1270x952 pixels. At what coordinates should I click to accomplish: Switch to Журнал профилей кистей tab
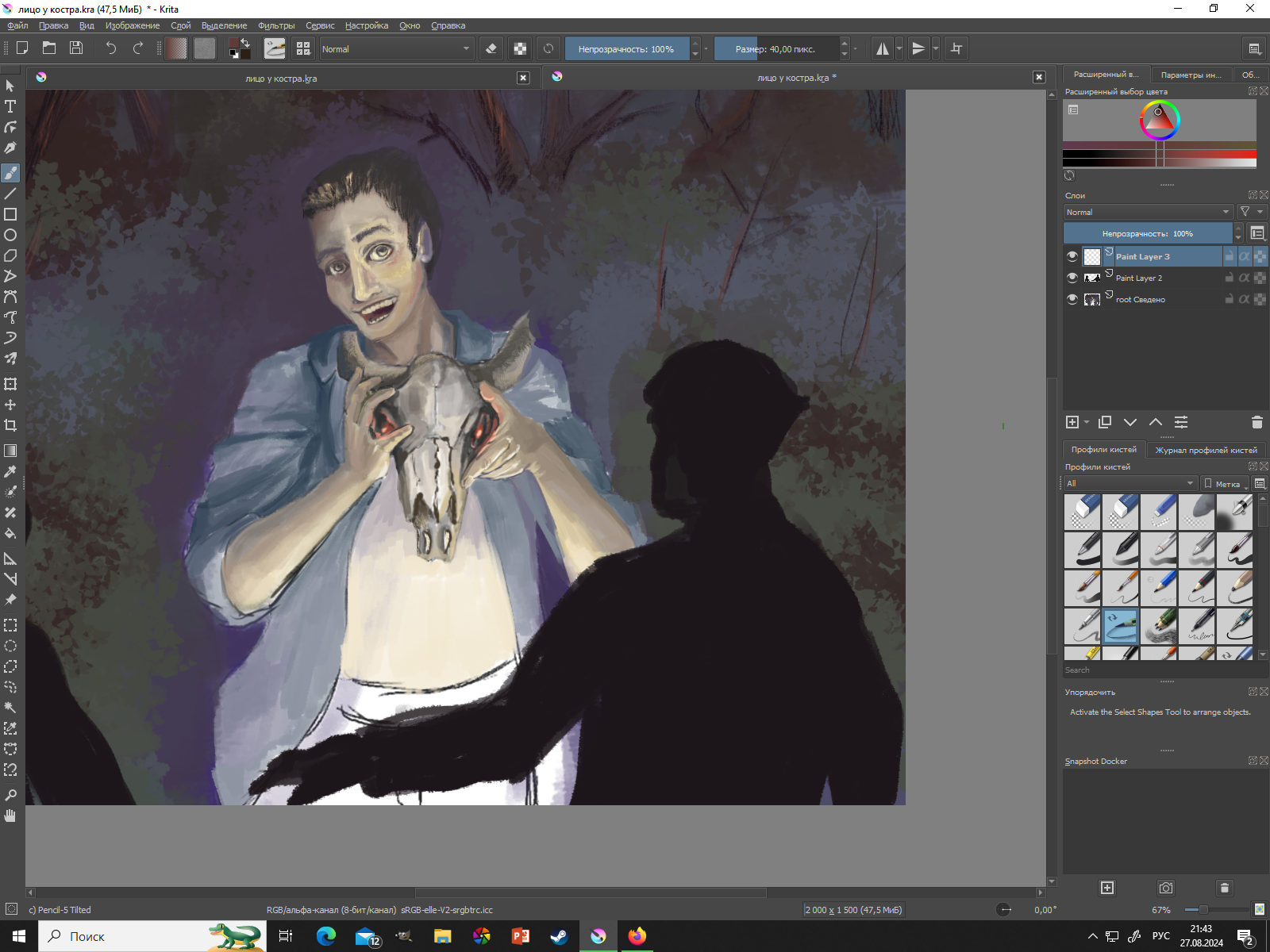pos(1205,450)
